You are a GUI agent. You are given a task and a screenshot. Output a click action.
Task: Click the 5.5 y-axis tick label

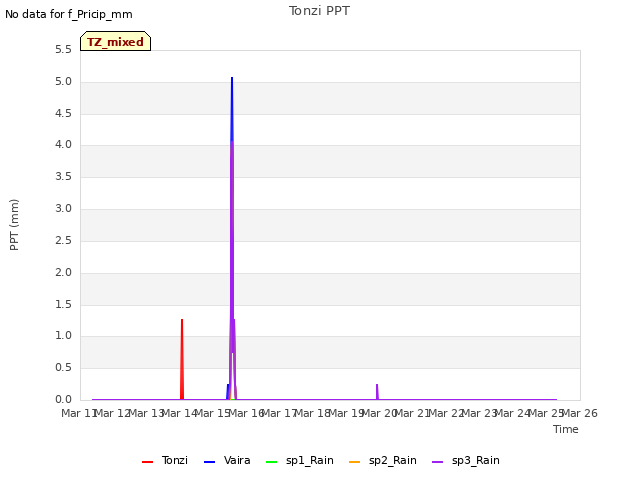click(x=63, y=50)
